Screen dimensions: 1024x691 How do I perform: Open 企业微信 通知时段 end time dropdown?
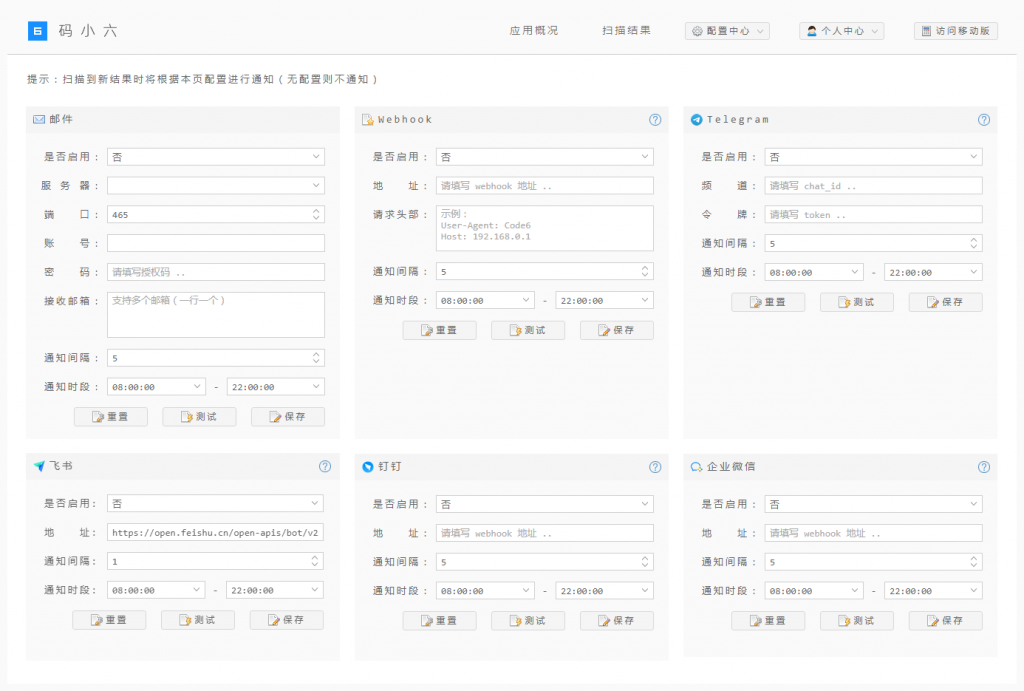click(933, 590)
